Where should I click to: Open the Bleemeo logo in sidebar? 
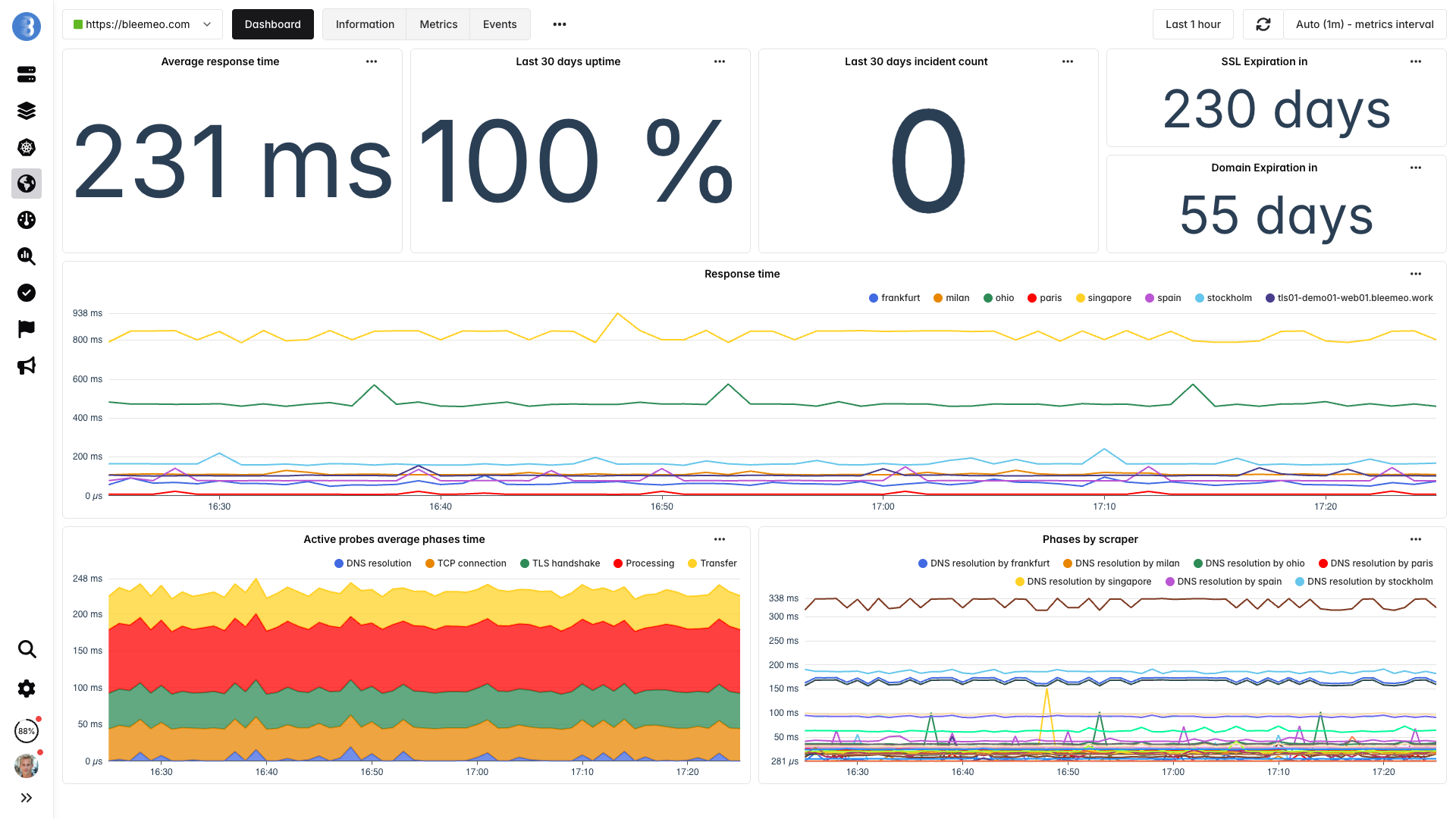click(x=26, y=26)
